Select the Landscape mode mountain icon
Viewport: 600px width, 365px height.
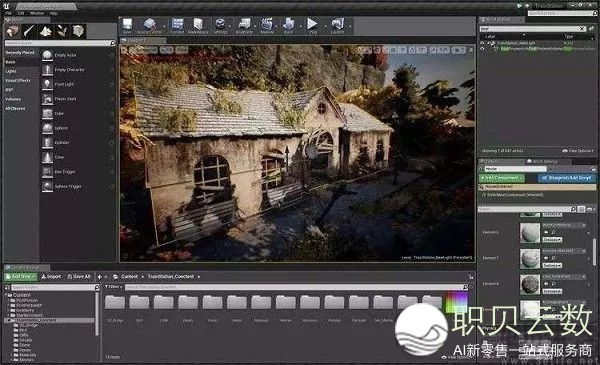(x=46, y=31)
